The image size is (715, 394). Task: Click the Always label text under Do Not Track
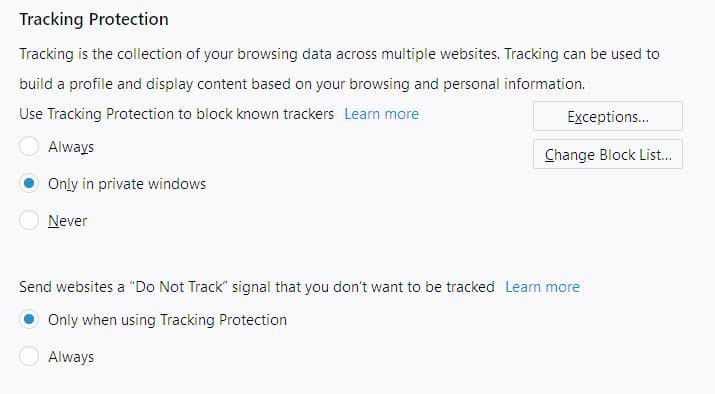[x=71, y=357]
